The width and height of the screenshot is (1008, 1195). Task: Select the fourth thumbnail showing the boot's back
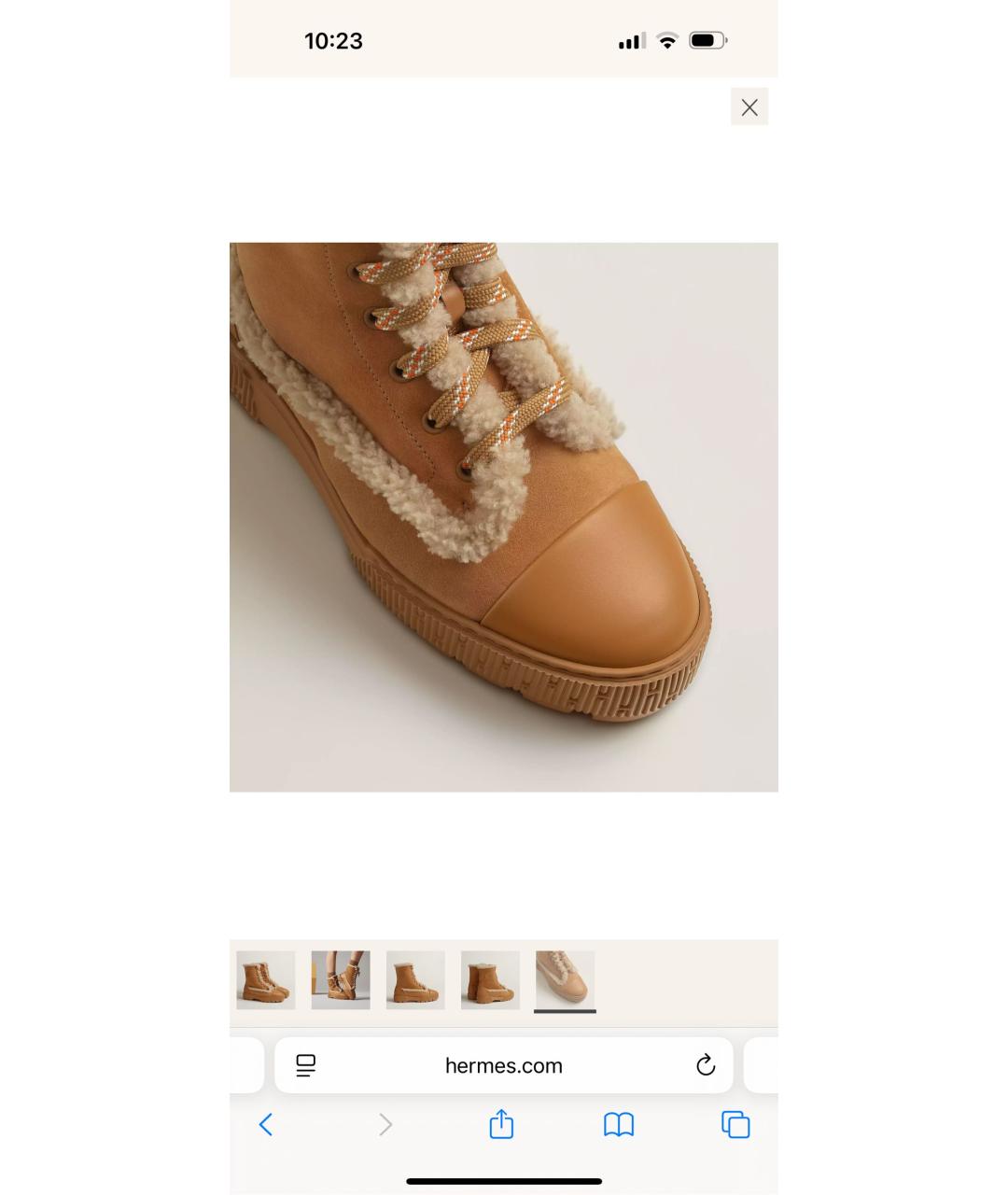pos(490,980)
